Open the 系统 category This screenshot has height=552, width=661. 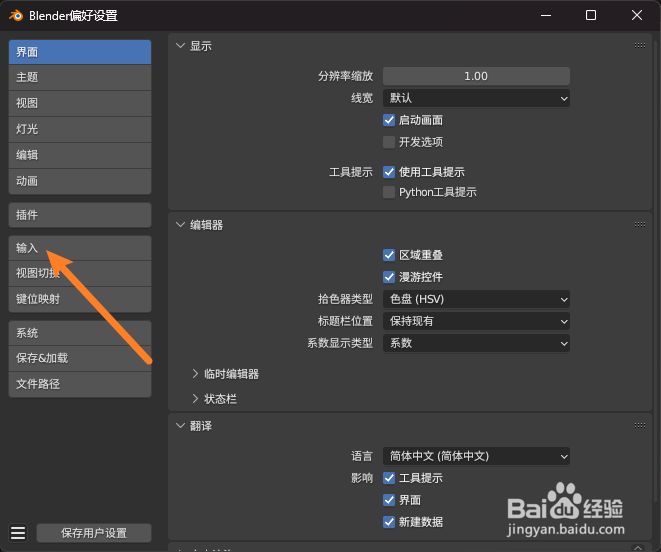pos(80,333)
